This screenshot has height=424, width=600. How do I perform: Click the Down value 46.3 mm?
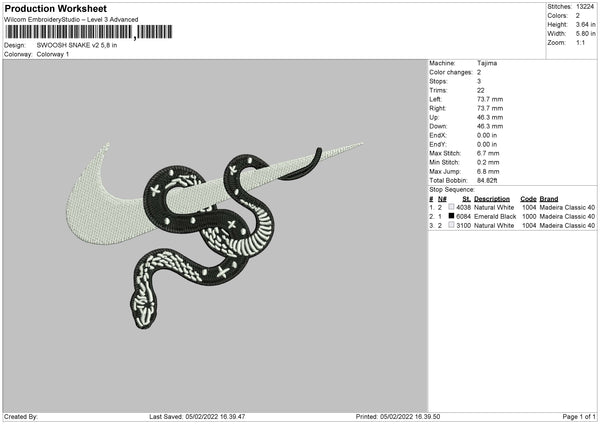pyautogui.click(x=490, y=126)
